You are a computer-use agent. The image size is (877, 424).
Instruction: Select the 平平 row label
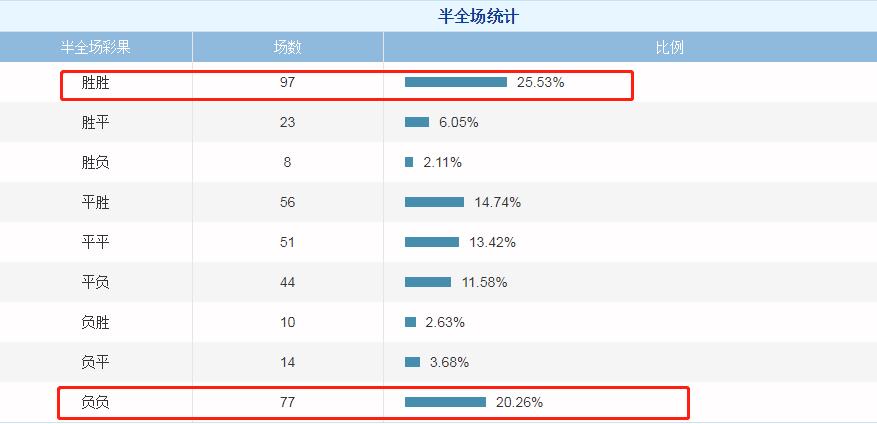[x=96, y=242]
